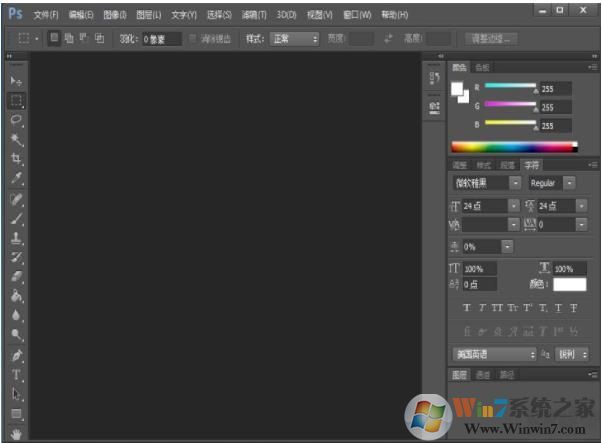The width and height of the screenshot is (602, 443).
Task: Click the feather value input field
Action: pos(162,39)
